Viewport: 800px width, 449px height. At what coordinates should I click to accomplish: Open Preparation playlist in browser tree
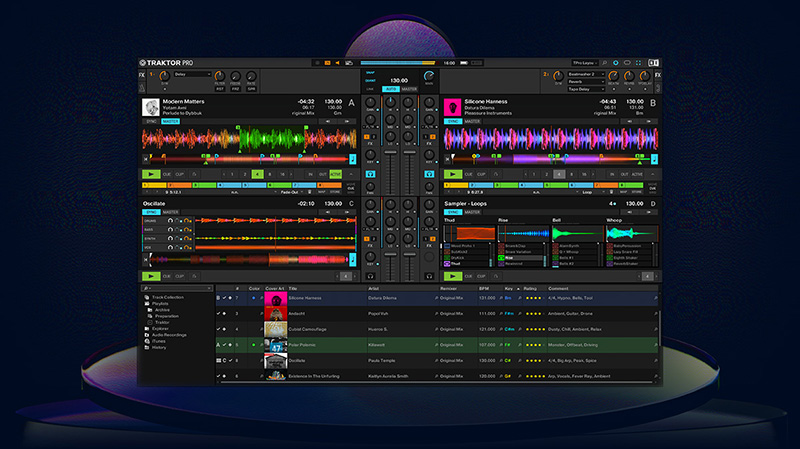[x=167, y=316]
